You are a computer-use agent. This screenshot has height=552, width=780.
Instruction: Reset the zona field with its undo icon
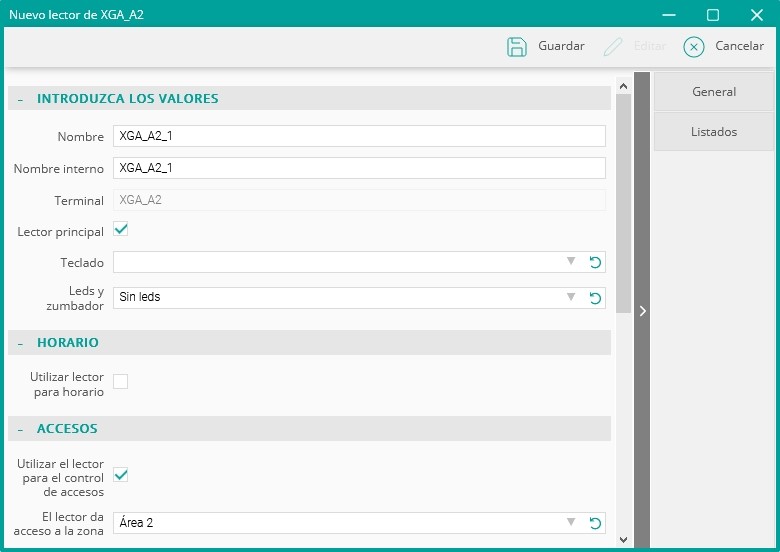(595, 523)
